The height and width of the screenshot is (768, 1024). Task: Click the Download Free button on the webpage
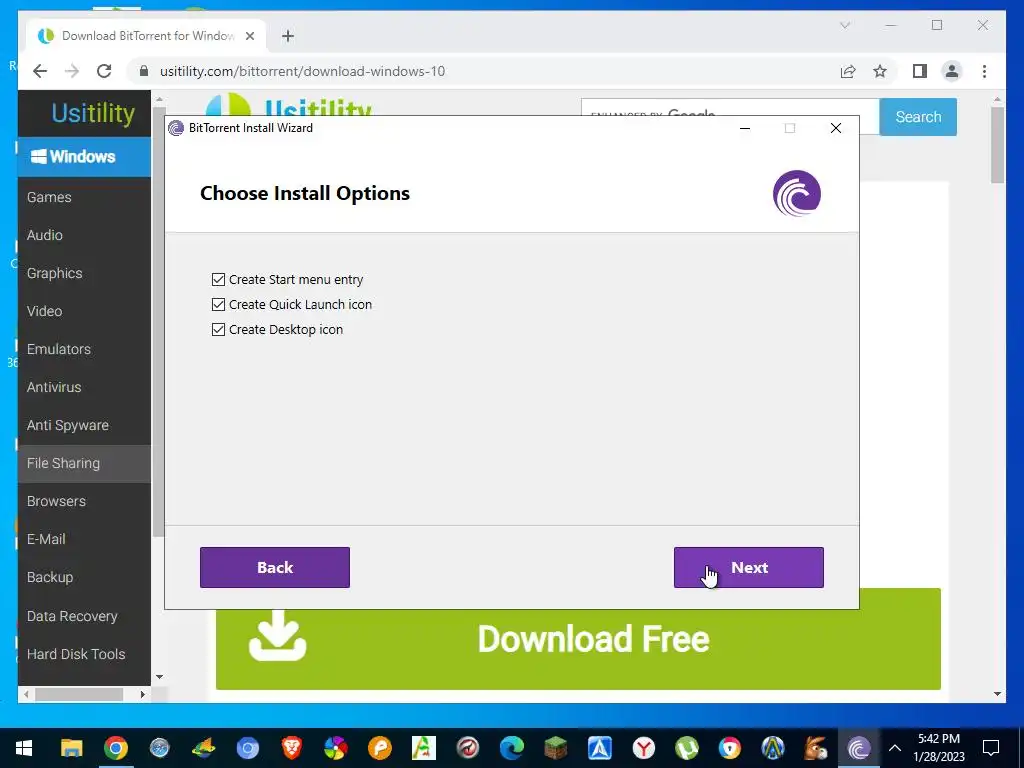[578, 639]
